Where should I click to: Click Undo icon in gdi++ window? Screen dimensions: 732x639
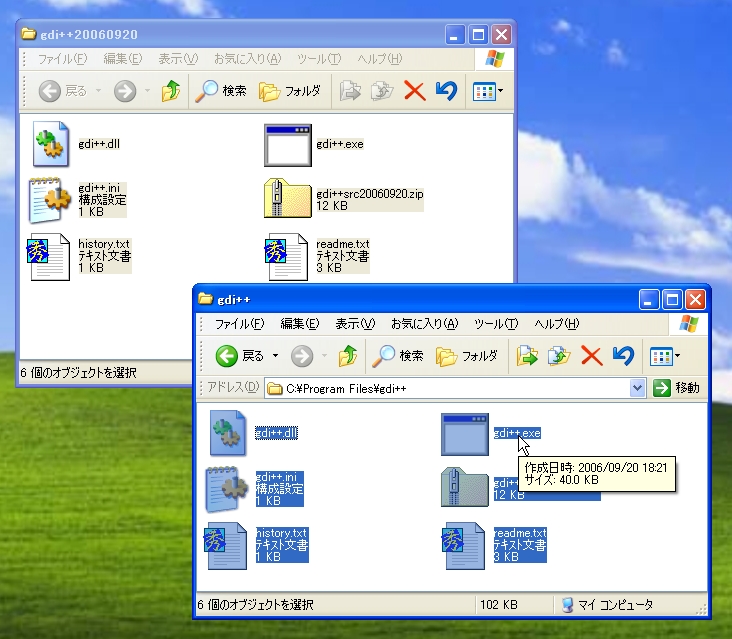(623, 356)
